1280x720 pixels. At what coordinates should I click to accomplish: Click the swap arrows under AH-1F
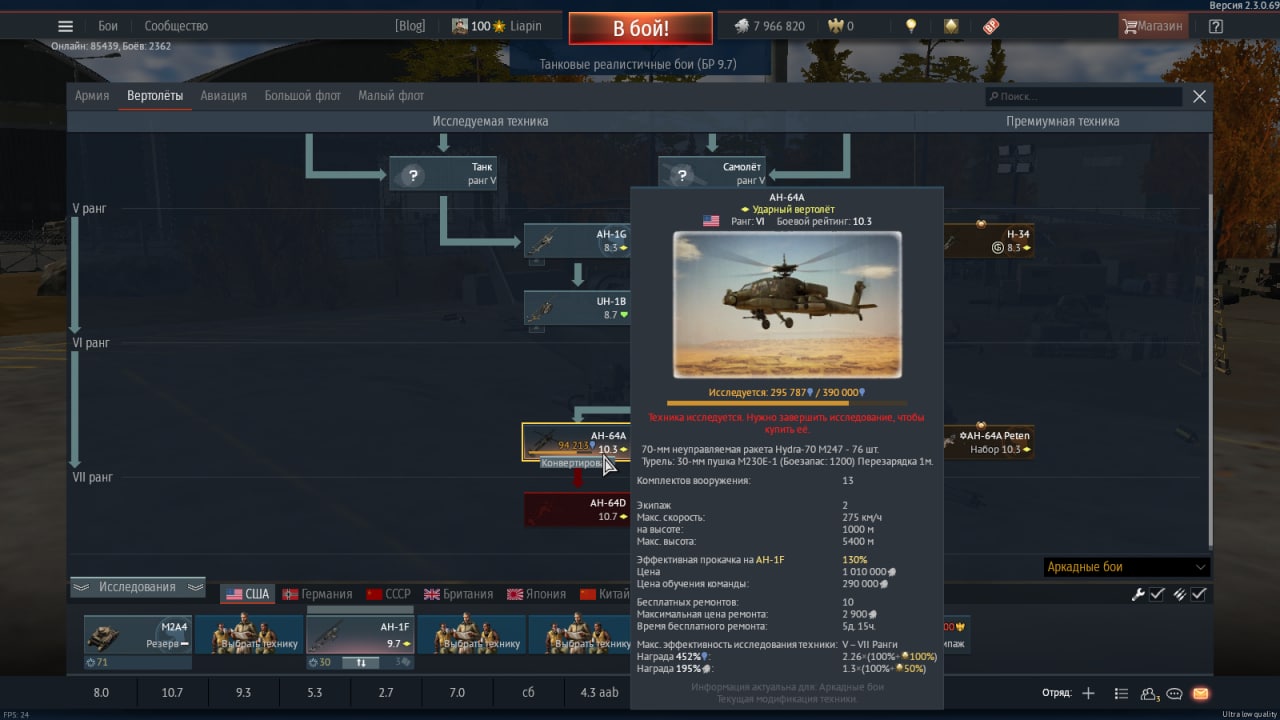pos(361,662)
